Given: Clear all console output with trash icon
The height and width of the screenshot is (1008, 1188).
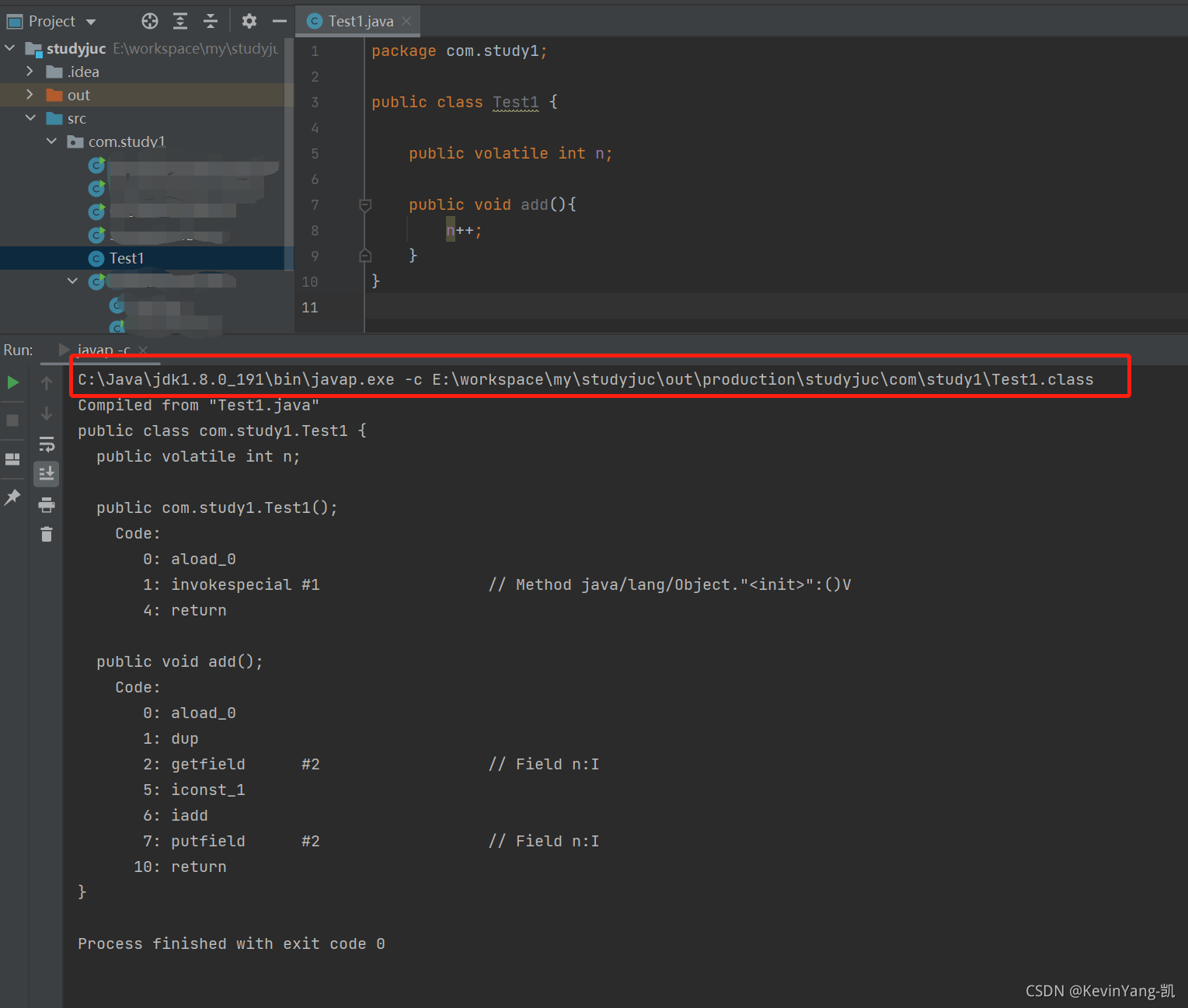Looking at the screenshot, I should pyautogui.click(x=47, y=534).
